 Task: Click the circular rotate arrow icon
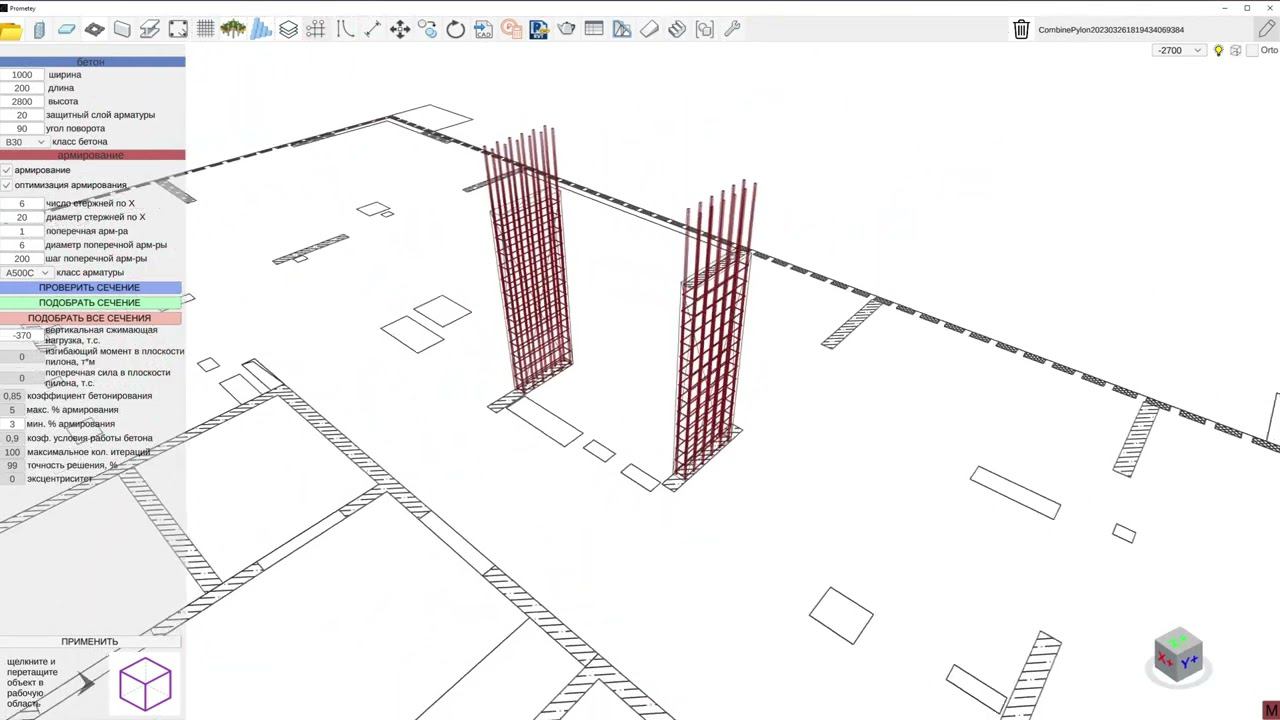(x=456, y=29)
